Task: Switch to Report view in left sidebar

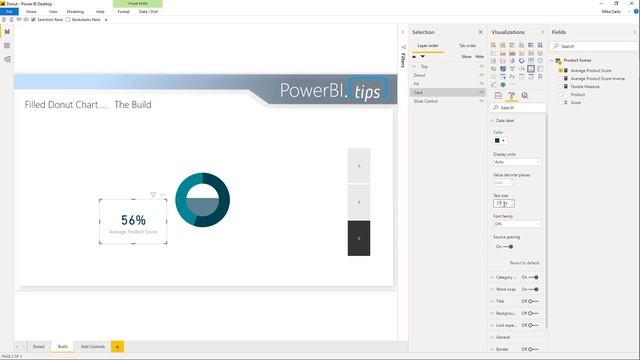Action: [7, 31]
